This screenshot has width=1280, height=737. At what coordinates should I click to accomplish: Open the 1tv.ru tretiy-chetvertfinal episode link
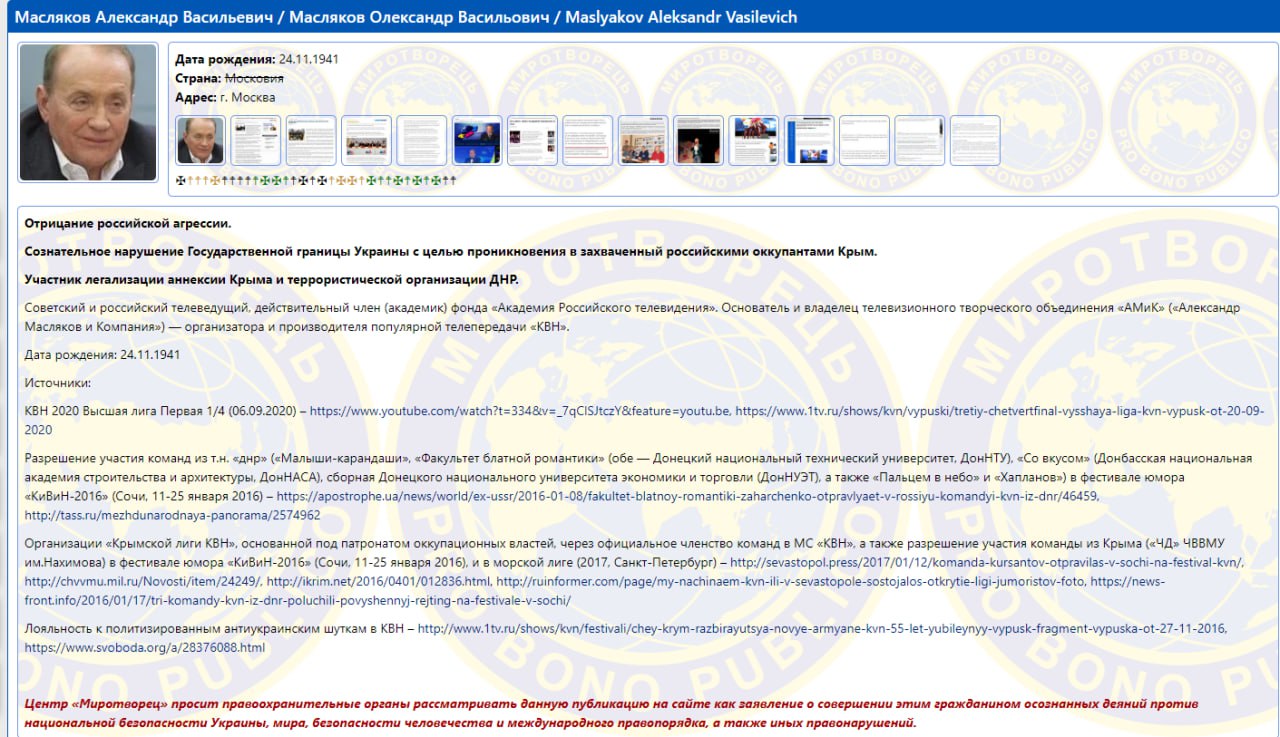(999, 411)
